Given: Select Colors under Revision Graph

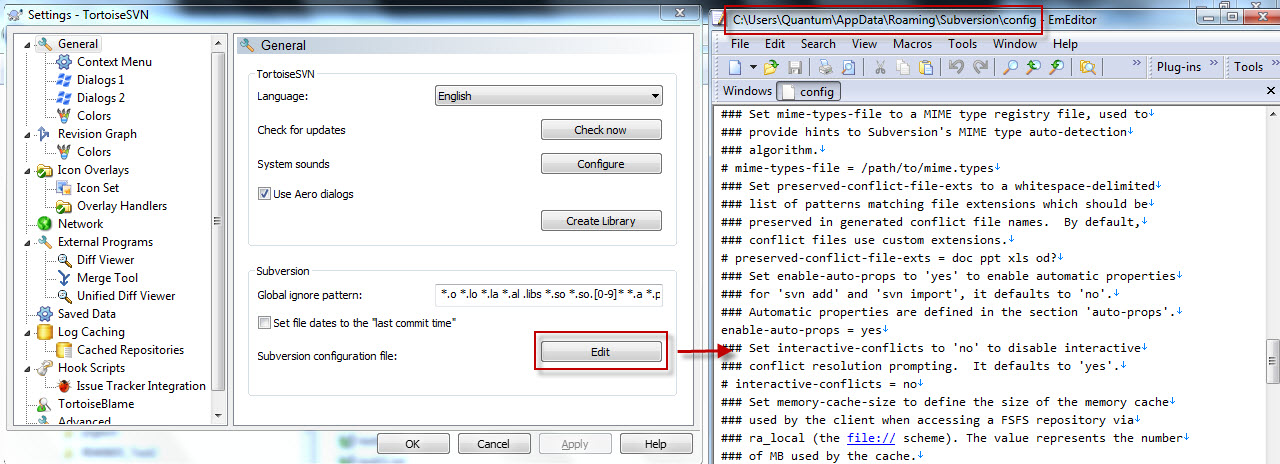Looking at the screenshot, I should (x=94, y=152).
